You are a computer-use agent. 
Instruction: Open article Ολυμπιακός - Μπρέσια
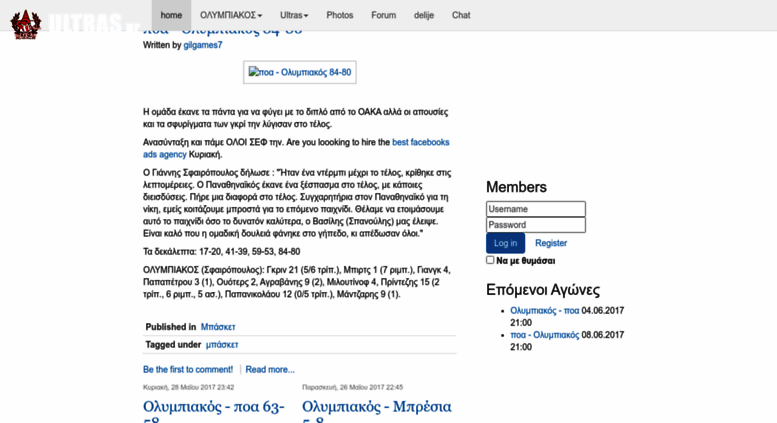[377, 411]
